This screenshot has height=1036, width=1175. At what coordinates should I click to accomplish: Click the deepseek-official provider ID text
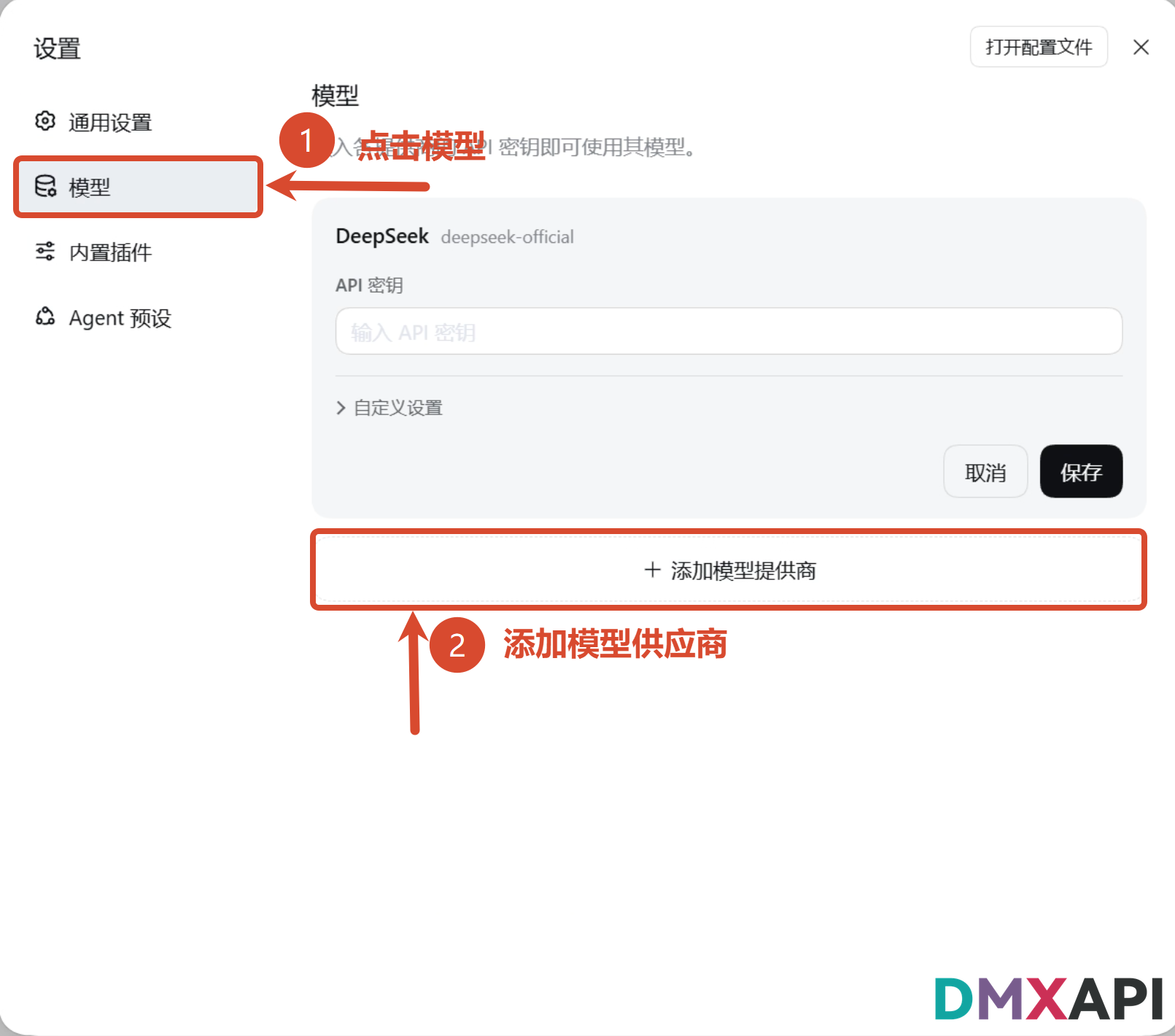(508, 237)
